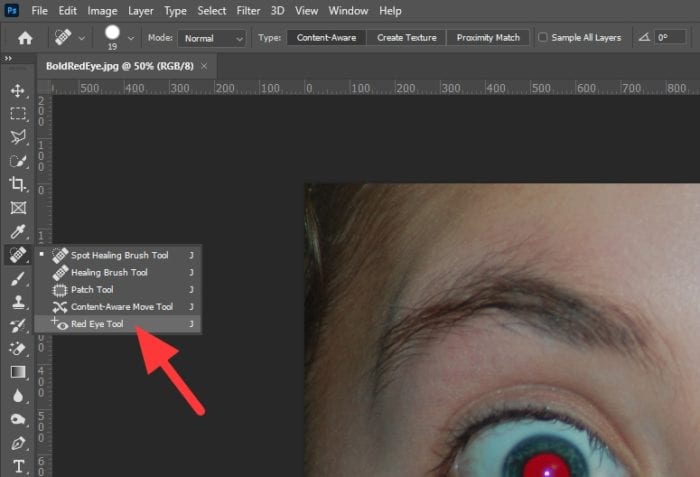The height and width of the screenshot is (477, 700).
Task: Select the Eraser tool
Action: 18,349
